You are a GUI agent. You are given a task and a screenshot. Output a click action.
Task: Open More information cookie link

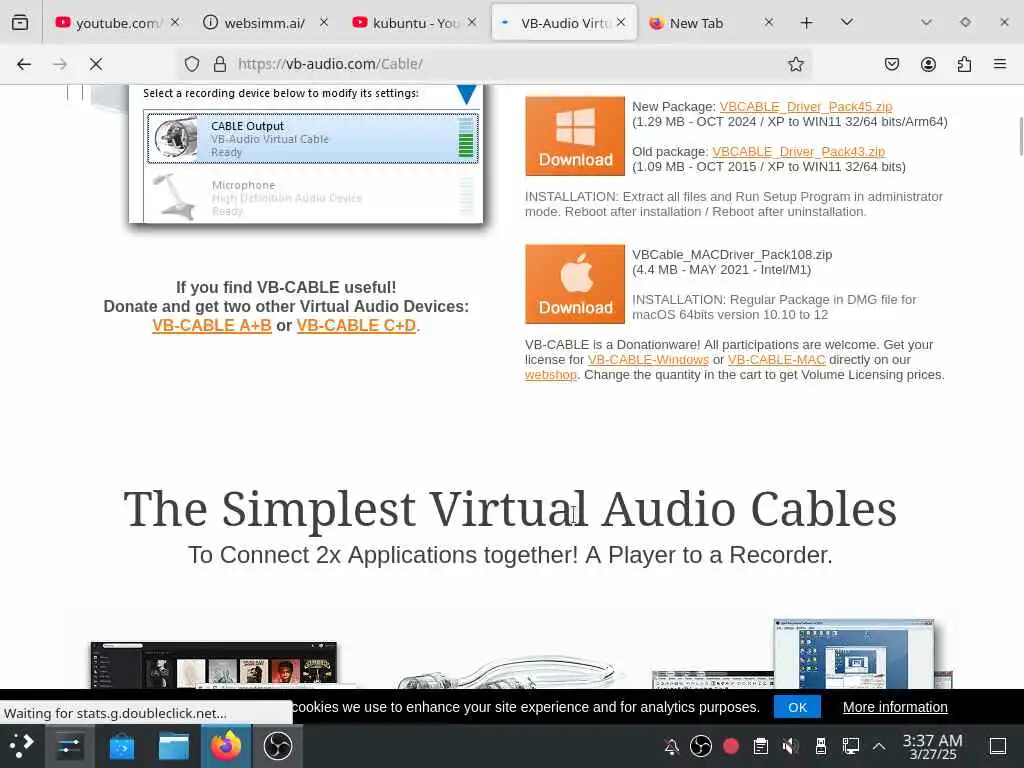895,707
